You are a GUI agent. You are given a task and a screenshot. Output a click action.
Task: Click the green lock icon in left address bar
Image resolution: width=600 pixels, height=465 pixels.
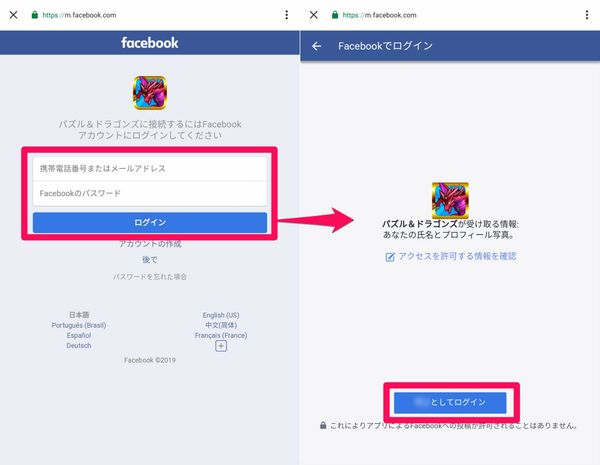35,15
